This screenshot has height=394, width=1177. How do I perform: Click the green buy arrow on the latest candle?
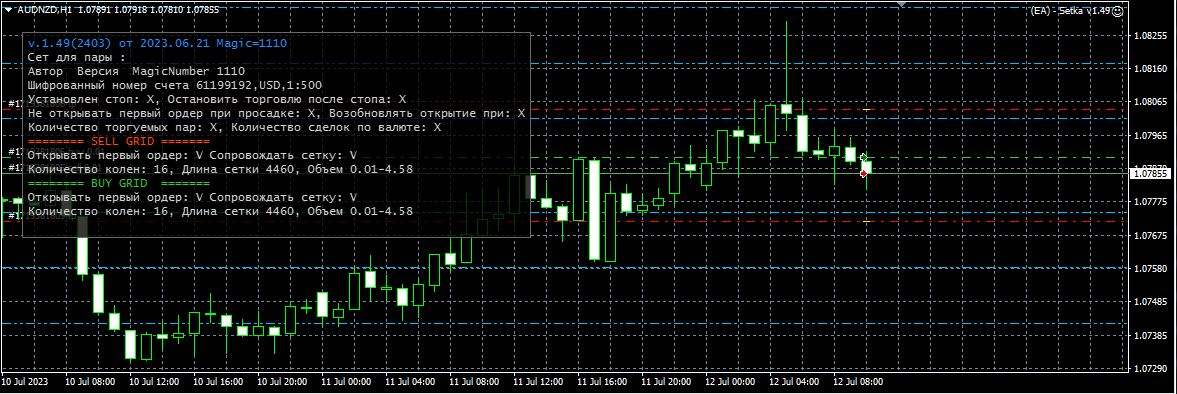(x=864, y=157)
